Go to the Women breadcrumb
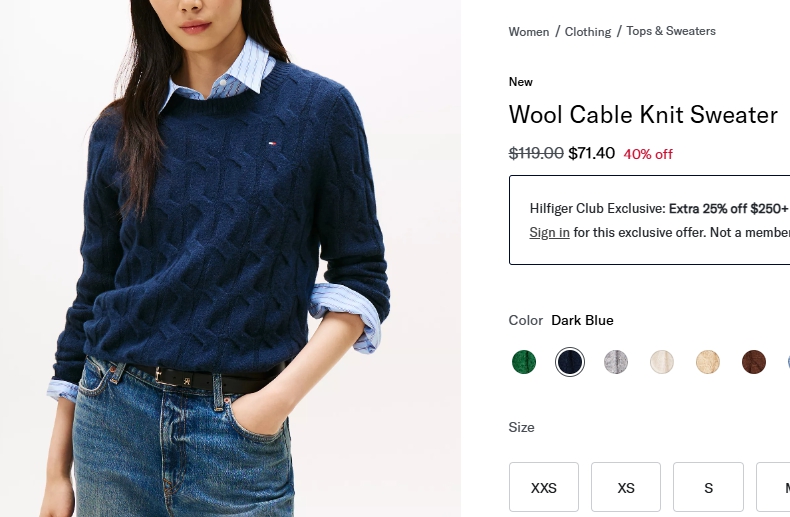The height and width of the screenshot is (517, 790). tap(529, 32)
